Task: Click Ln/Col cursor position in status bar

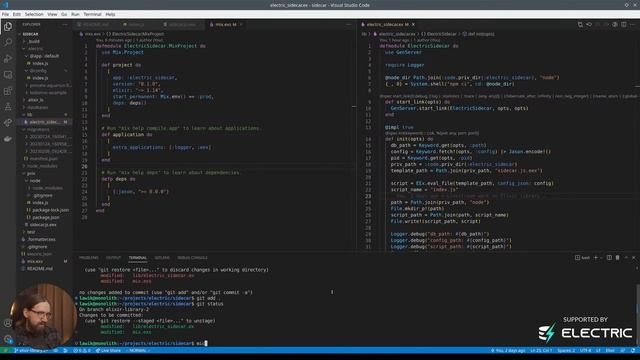Action: pos(541,350)
